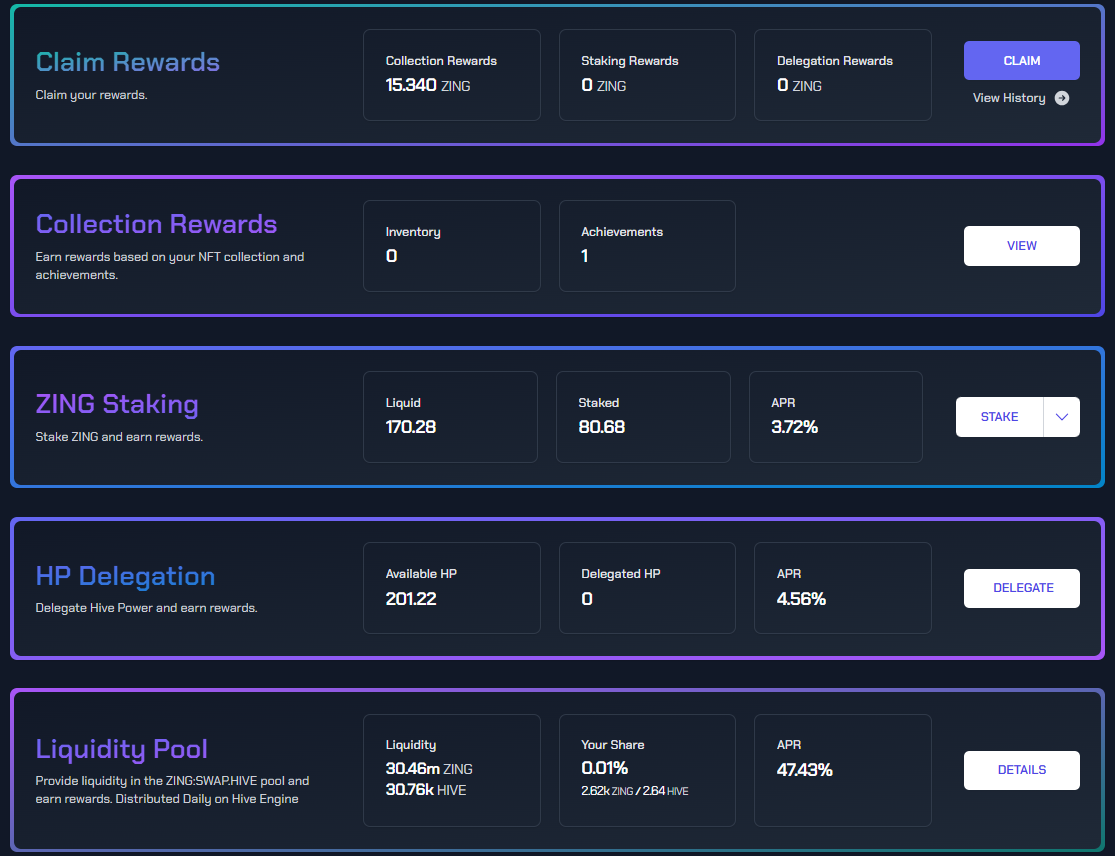Click VIEW in Collection Rewards
Image resolution: width=1115 pixels, height=856 pixels.
click(x=1022, y=246)
